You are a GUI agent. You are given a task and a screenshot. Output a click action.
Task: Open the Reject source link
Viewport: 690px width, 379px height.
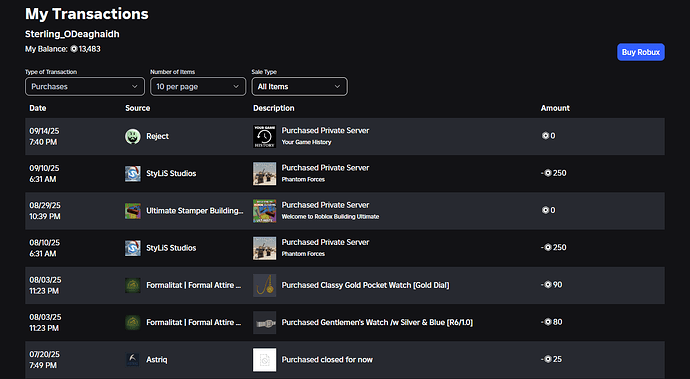(158, 136)
